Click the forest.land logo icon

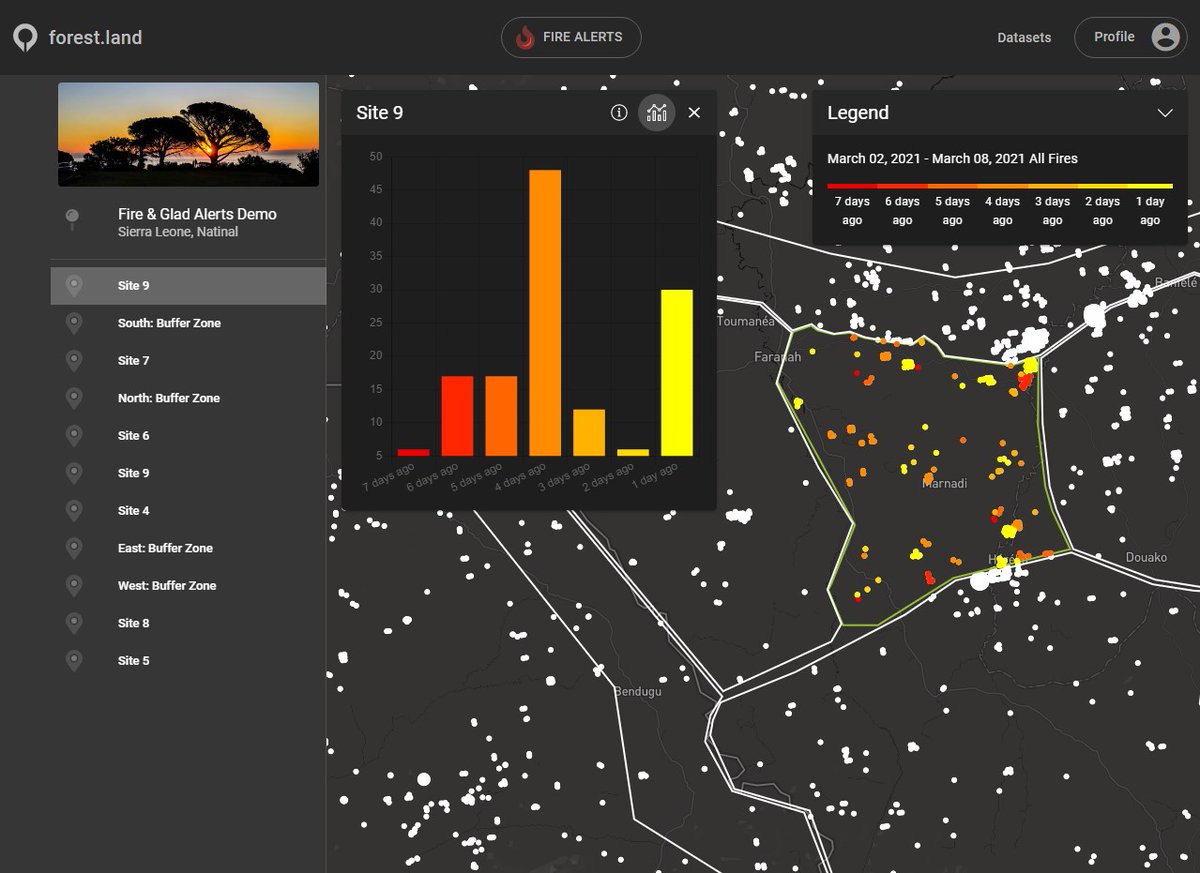(x=24, y=37)
